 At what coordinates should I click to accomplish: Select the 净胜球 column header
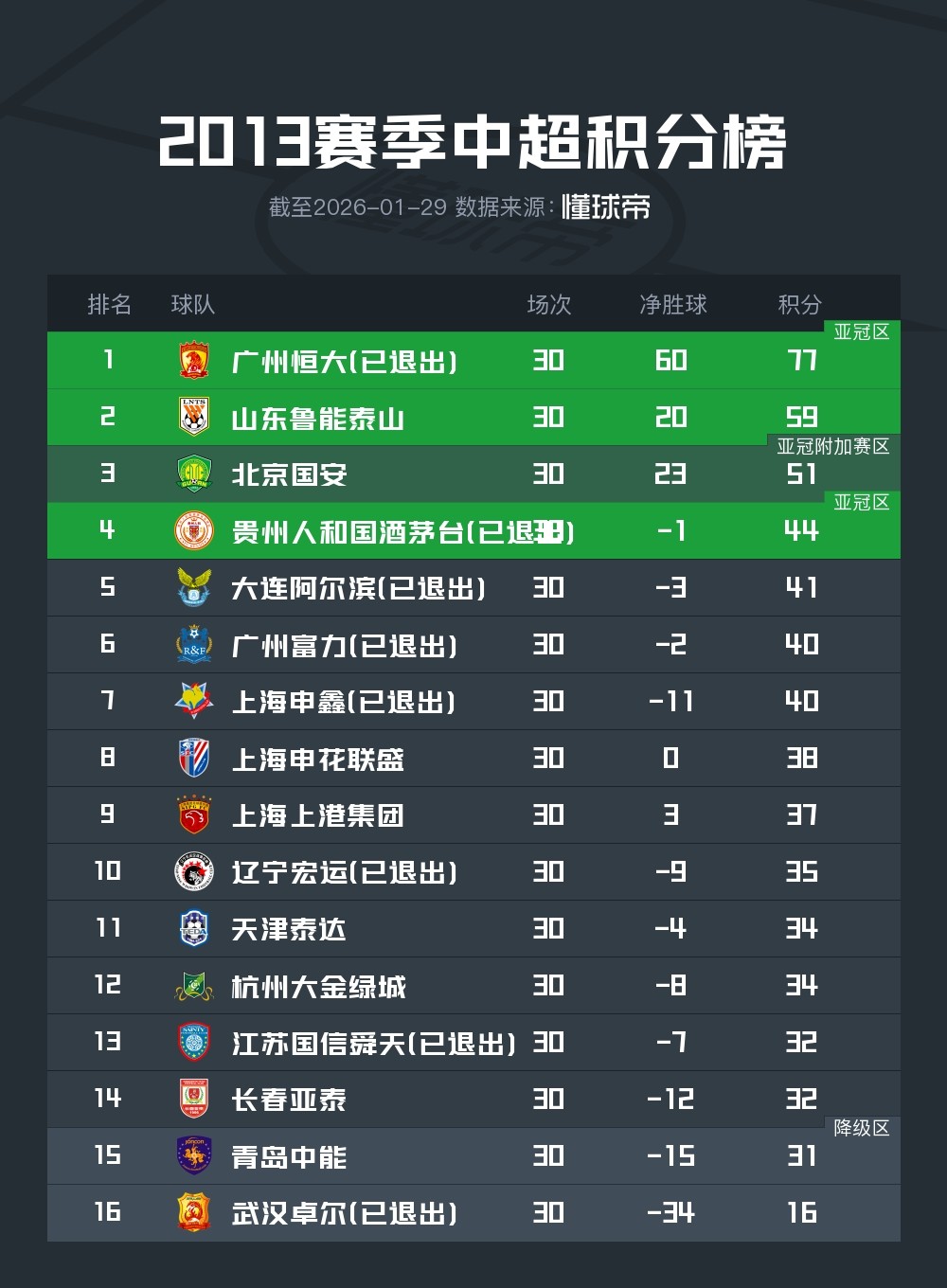point(673,304)
